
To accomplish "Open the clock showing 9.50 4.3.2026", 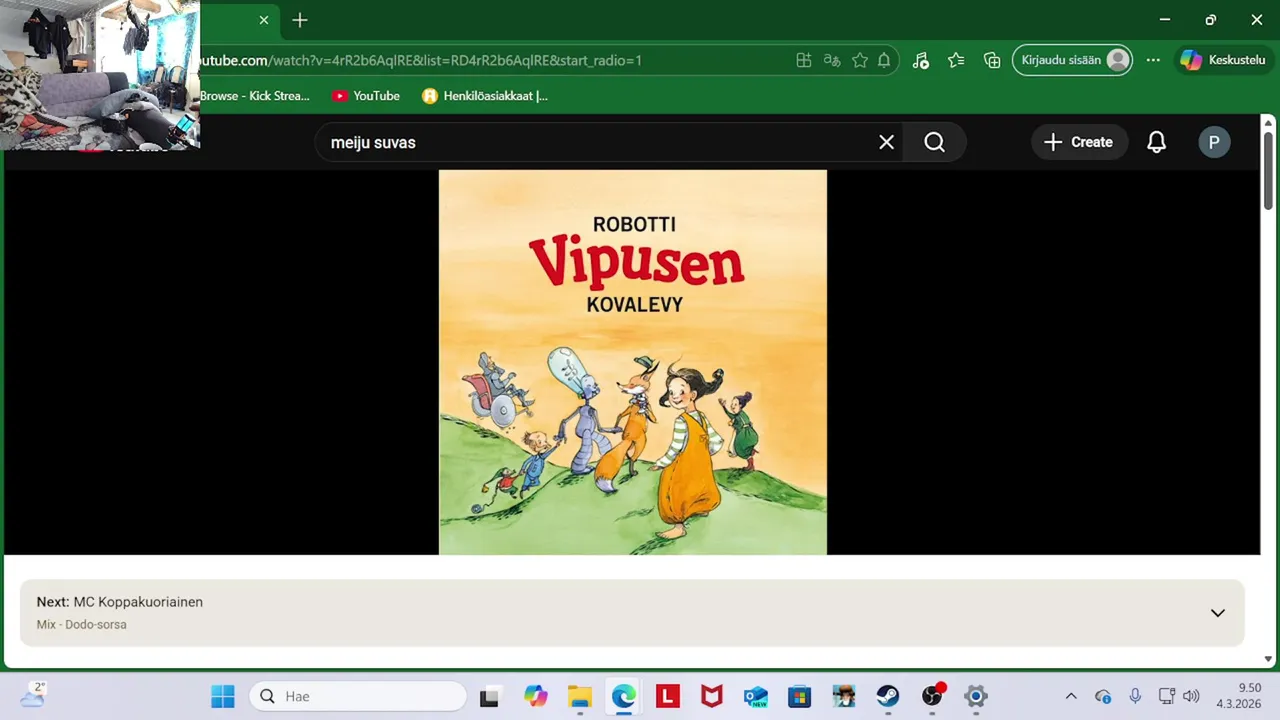I will pyautogui.click(x=1238, y=696).
